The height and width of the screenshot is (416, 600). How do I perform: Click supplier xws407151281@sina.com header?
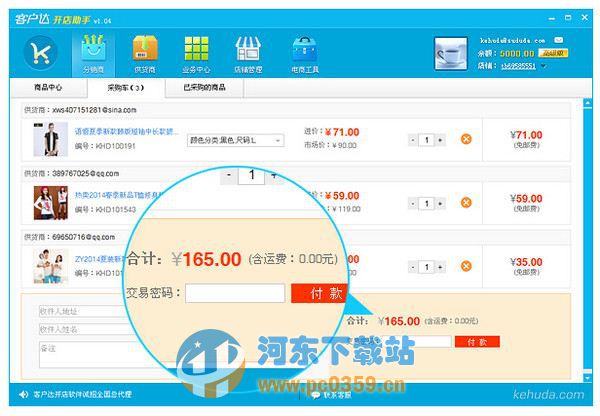pos(80,110)
